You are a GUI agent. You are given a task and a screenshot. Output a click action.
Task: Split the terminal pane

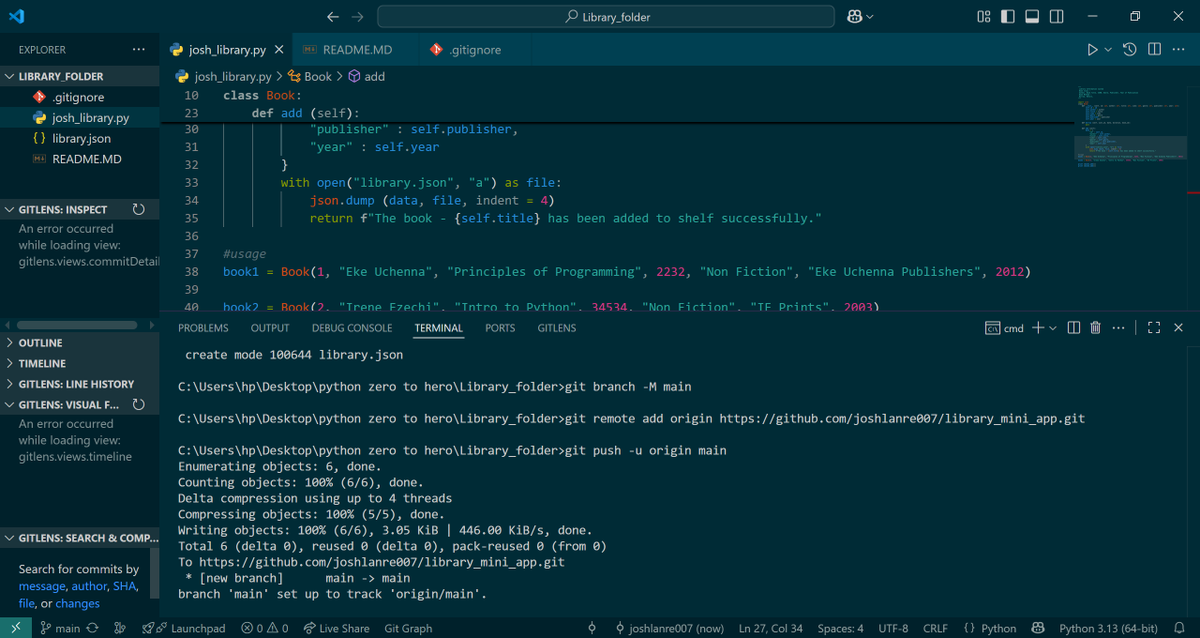pyautogui.click(x=1073, y=327)
